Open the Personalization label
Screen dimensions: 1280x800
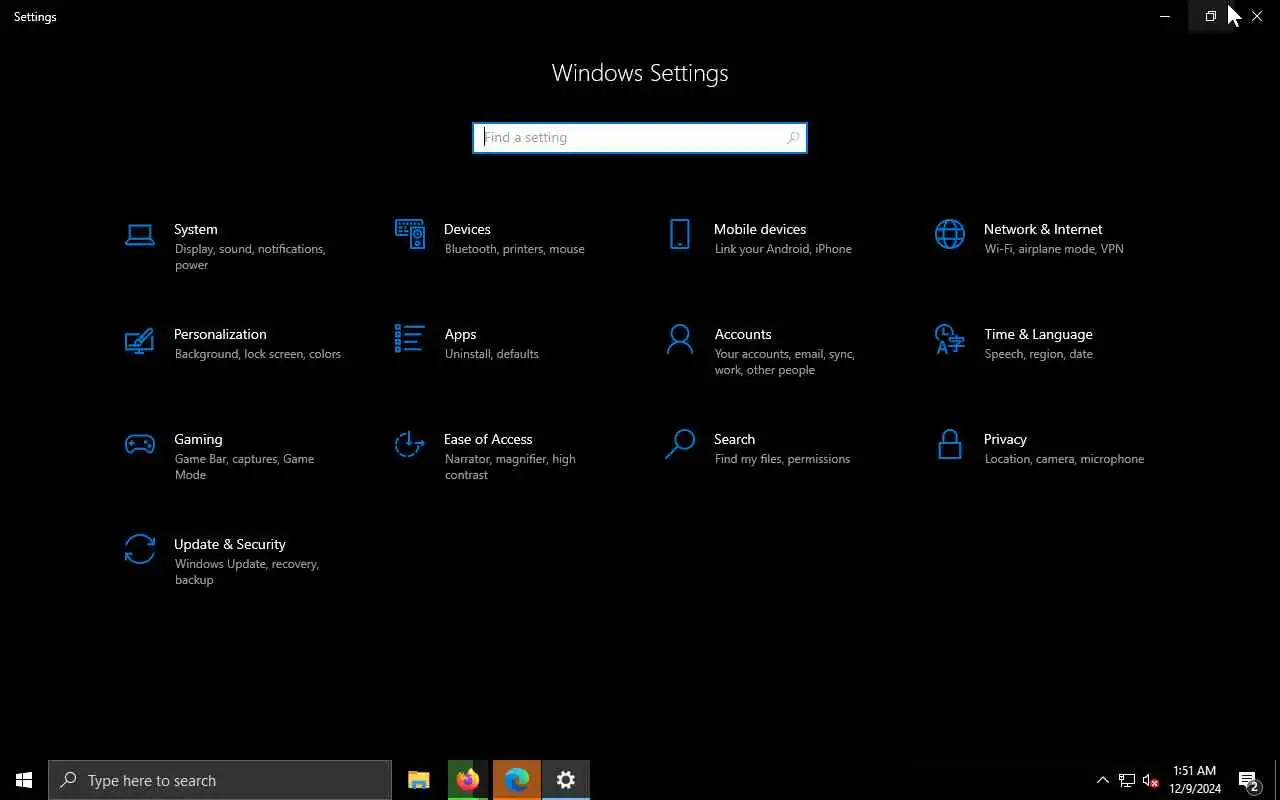tap(220, 334)
